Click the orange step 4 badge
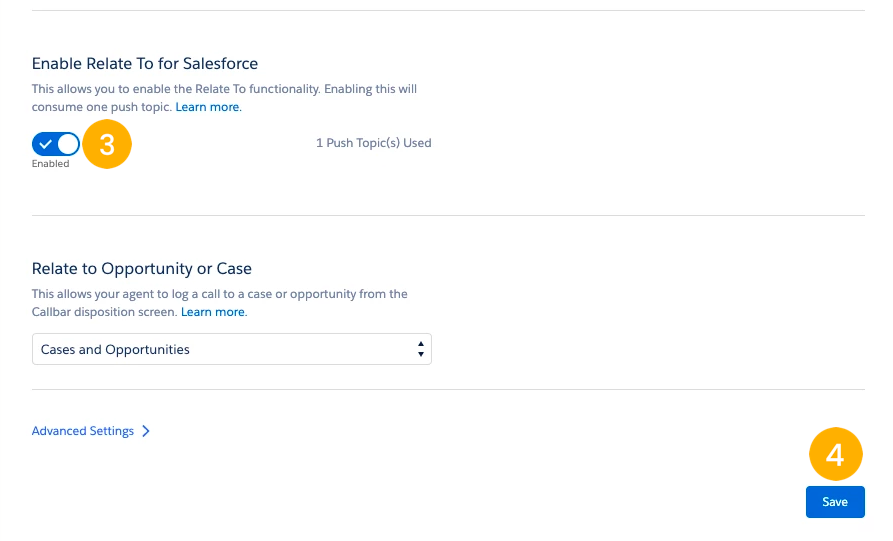Image resolution: width=893 pixels, height=541 pixels. 835,454
